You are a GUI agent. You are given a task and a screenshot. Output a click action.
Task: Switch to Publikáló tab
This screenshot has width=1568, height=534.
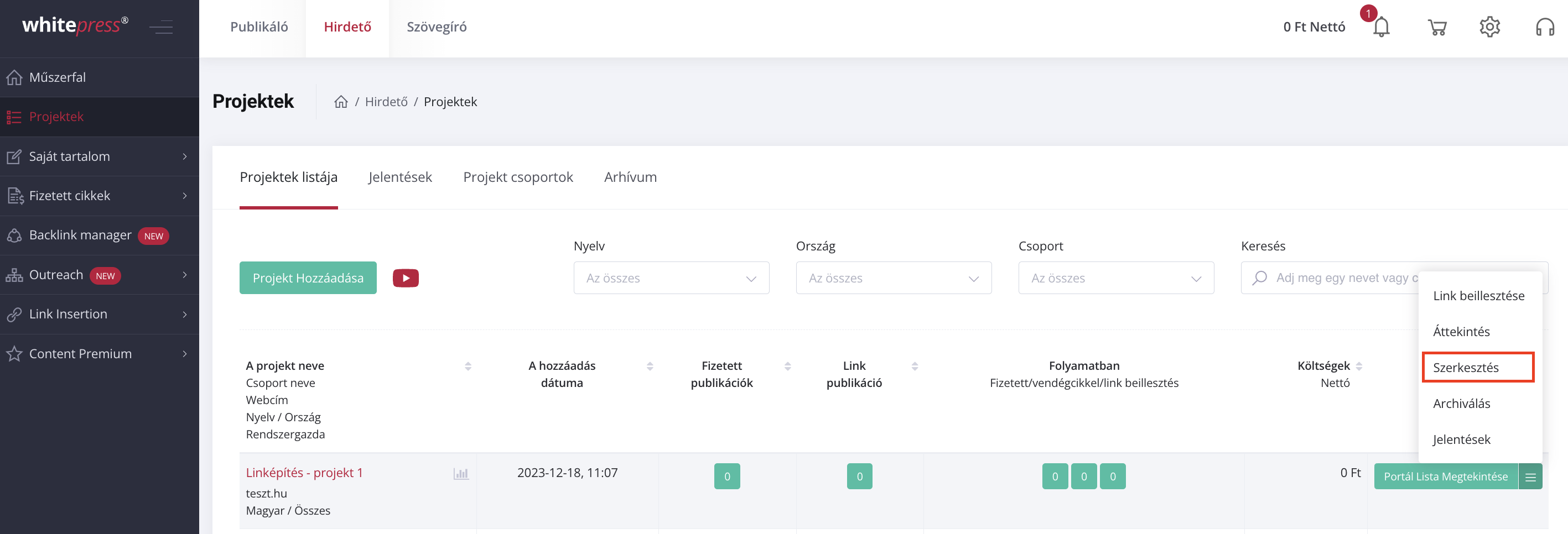coord(259,27)
